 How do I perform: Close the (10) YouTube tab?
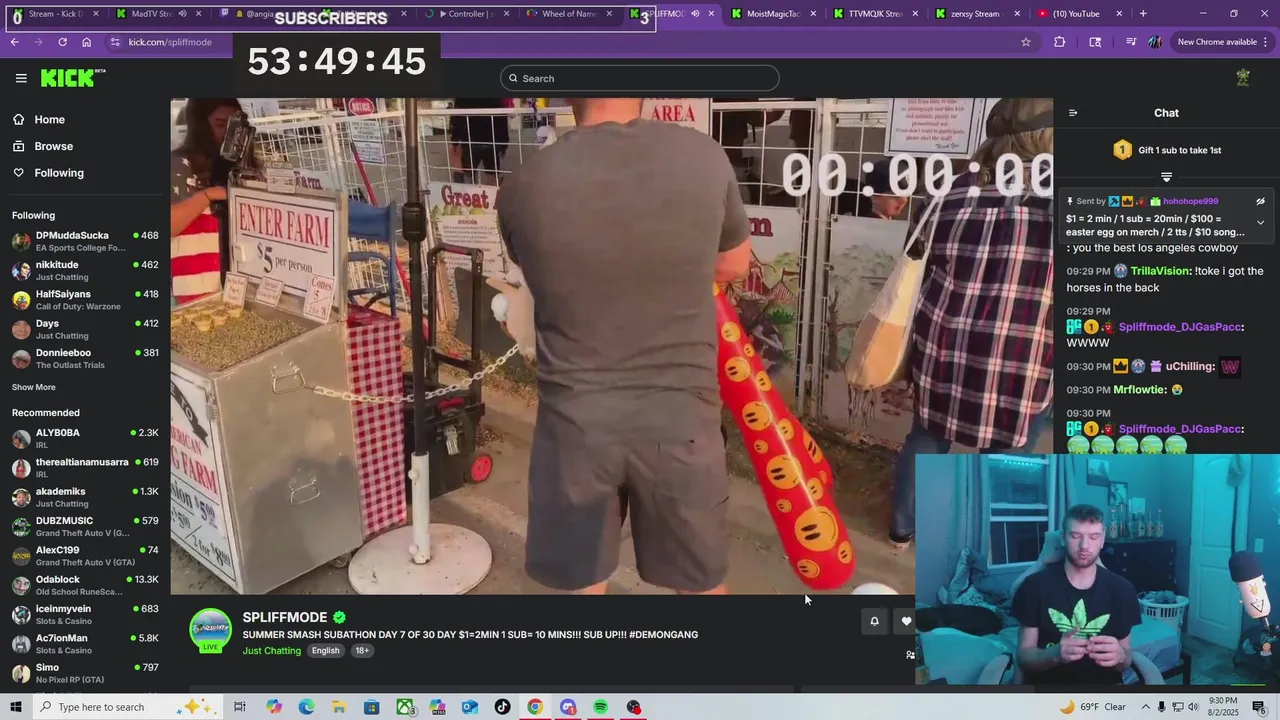coord(1119,14)
